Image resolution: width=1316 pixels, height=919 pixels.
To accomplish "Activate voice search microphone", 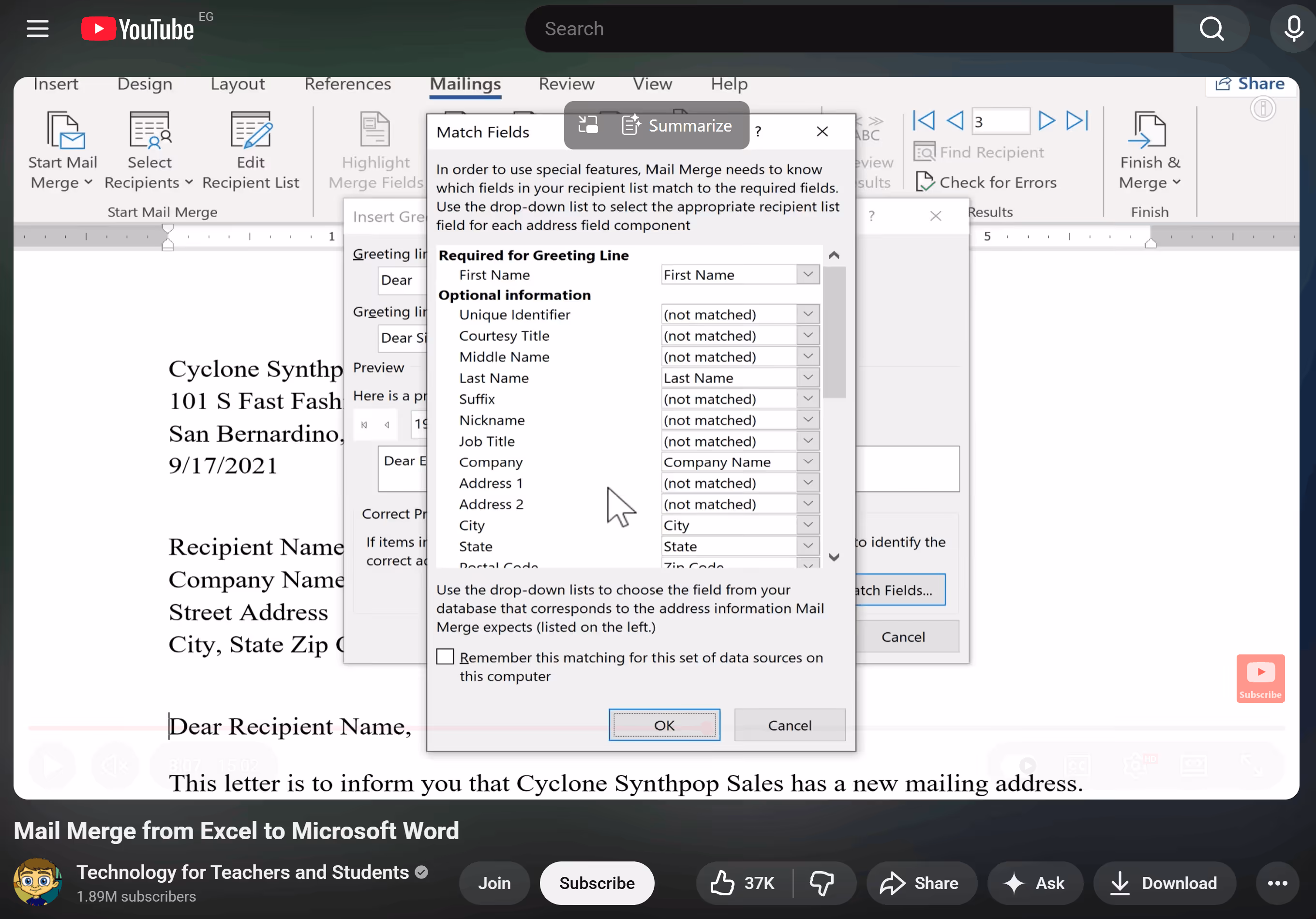I will [1293, 29].
